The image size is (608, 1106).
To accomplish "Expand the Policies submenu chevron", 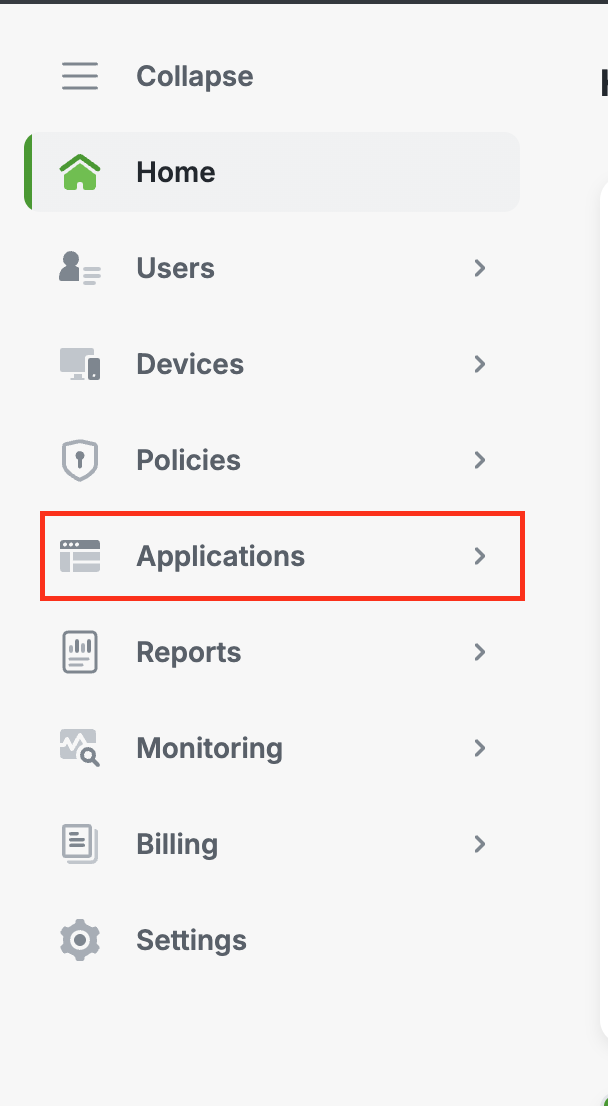I will click(480, 460).
